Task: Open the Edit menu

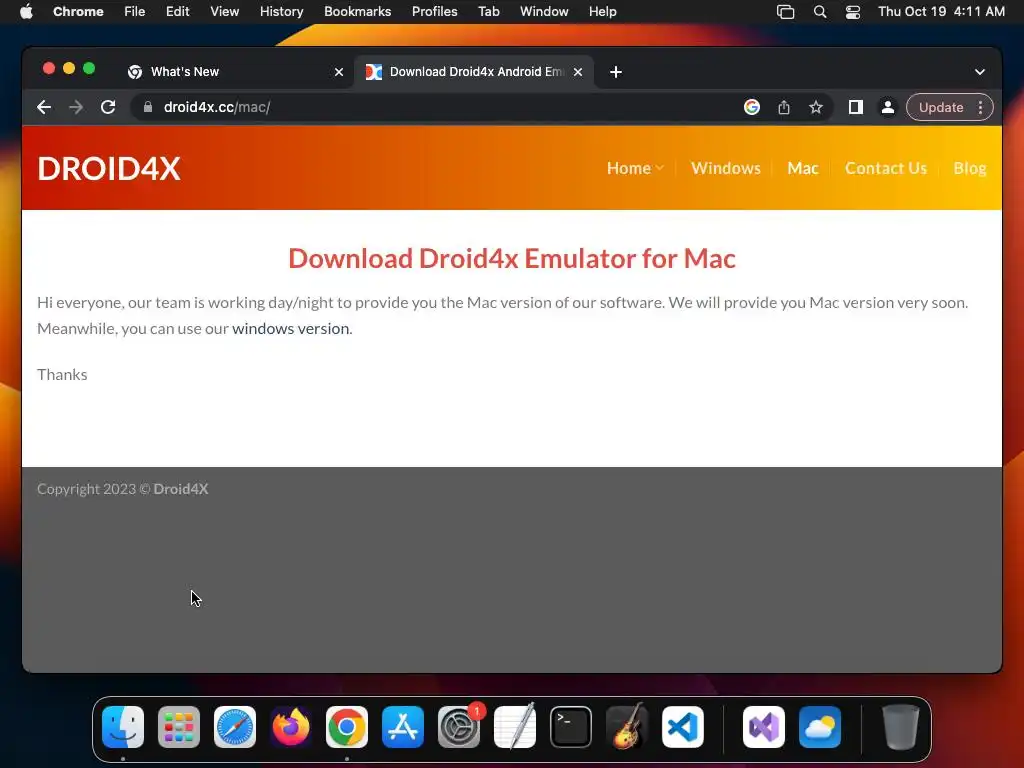Action: (x=178, y=12)
